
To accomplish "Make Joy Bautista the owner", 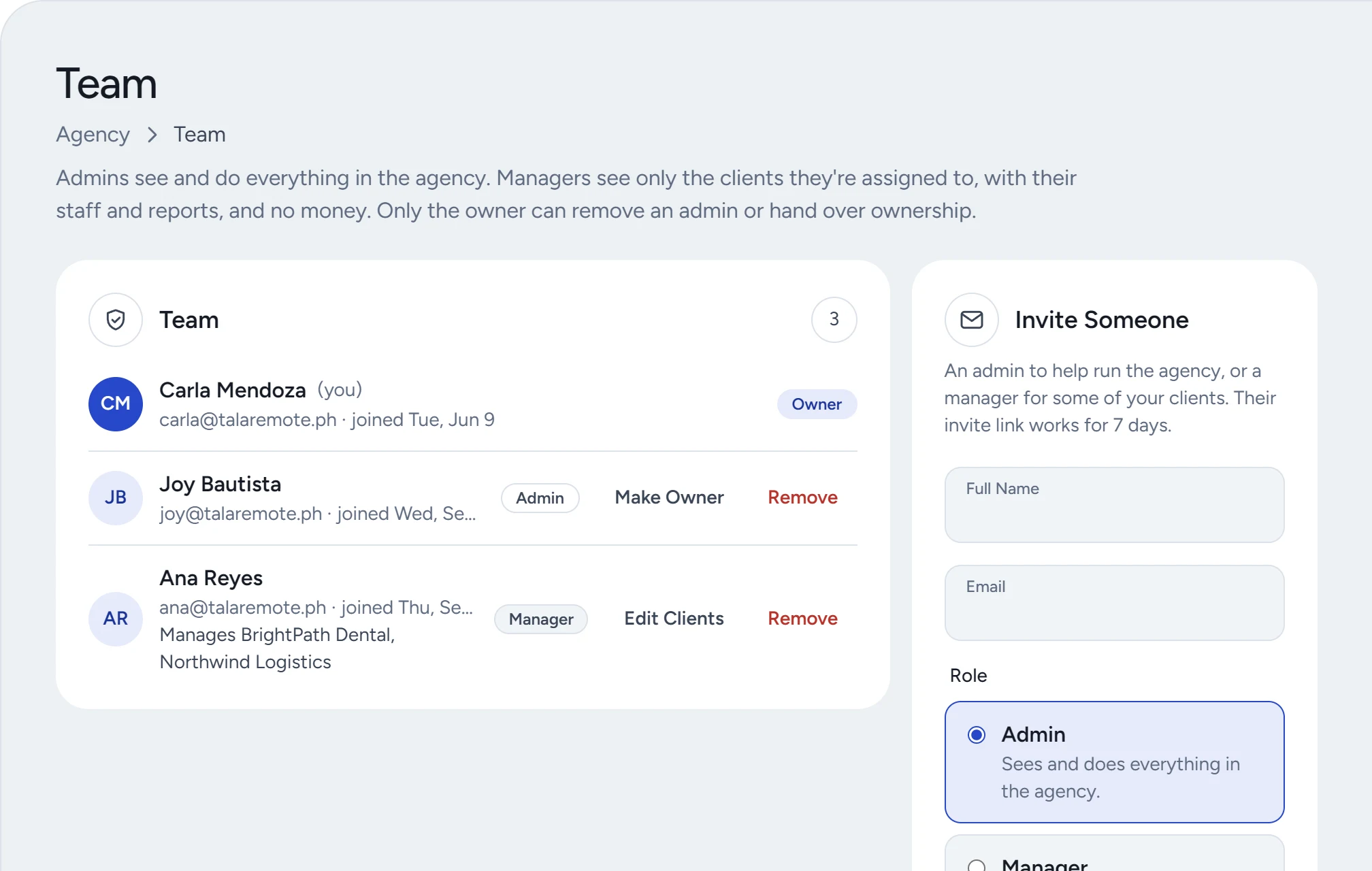I will [669, 497].
